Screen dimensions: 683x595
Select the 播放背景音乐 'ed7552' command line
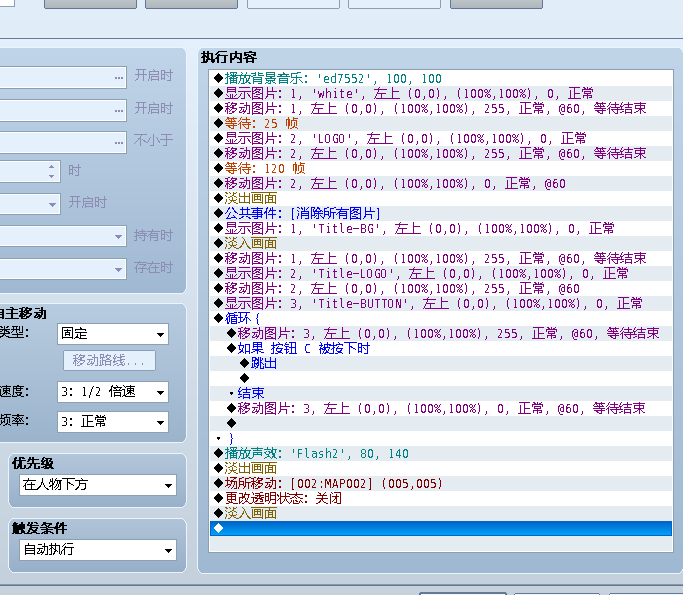[x=441, y=78]
